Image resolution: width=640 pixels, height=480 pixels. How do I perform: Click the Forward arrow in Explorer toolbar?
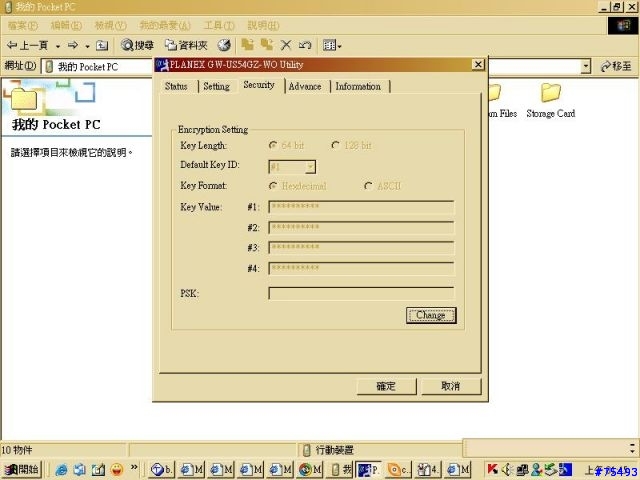pyautogui.click(x=73, y=45)
